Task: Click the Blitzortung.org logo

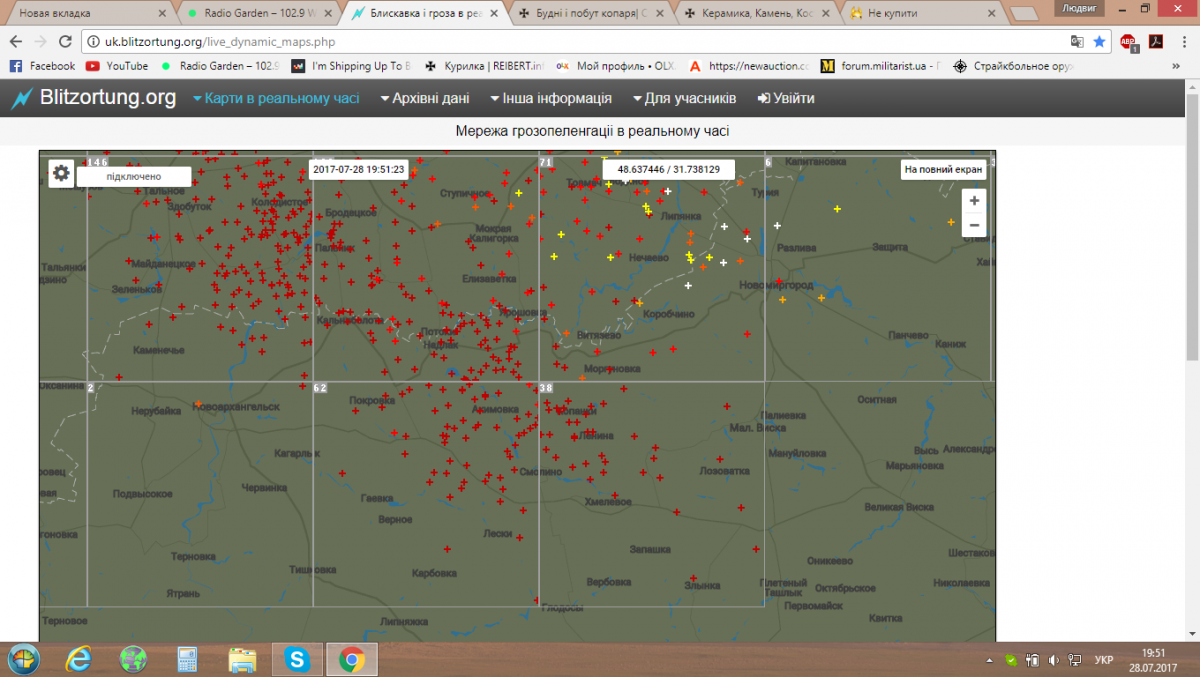Action: point(93,98)
